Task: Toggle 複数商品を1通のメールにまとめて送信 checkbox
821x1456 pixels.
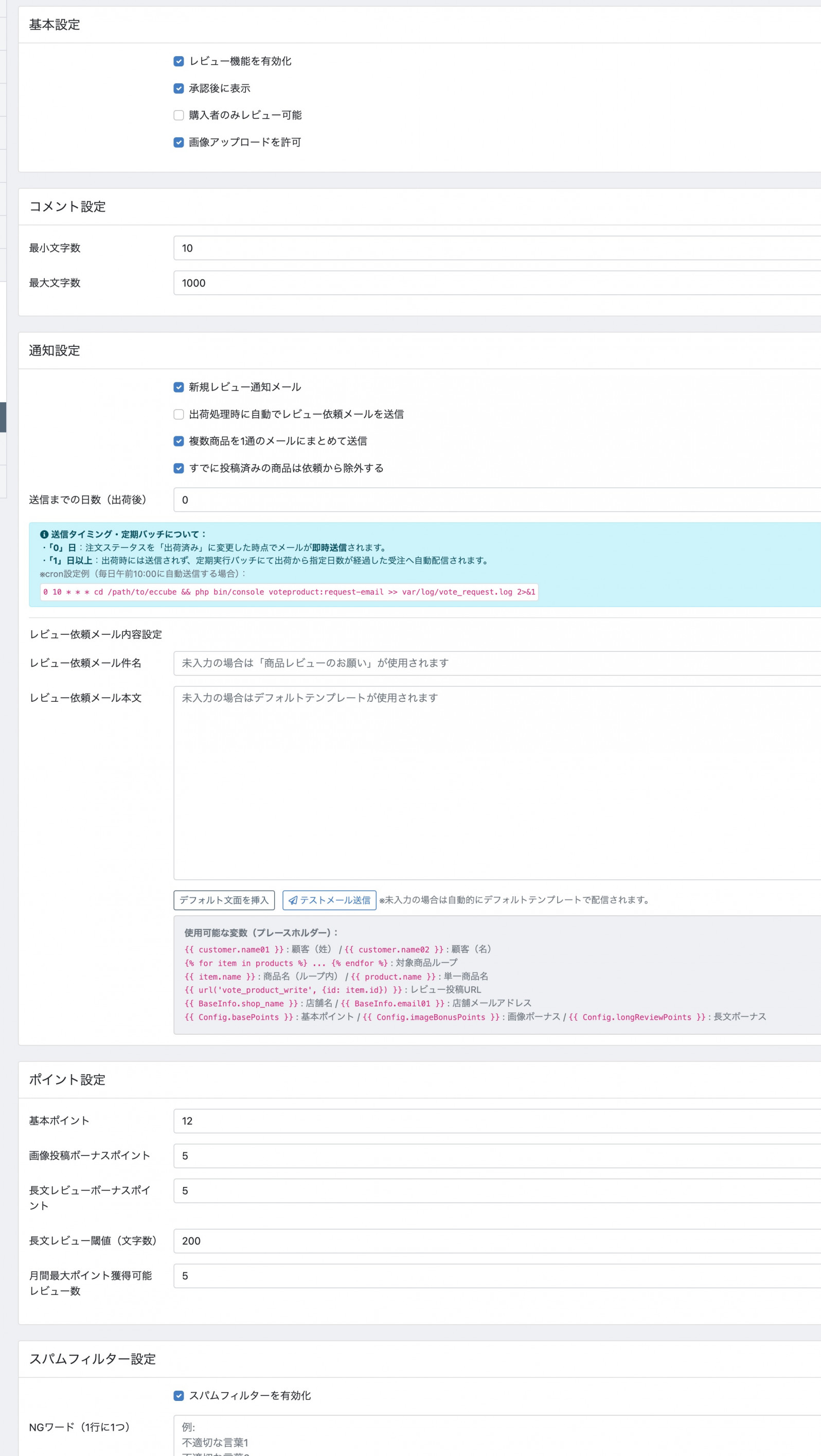Action: (x=179, y=441)
